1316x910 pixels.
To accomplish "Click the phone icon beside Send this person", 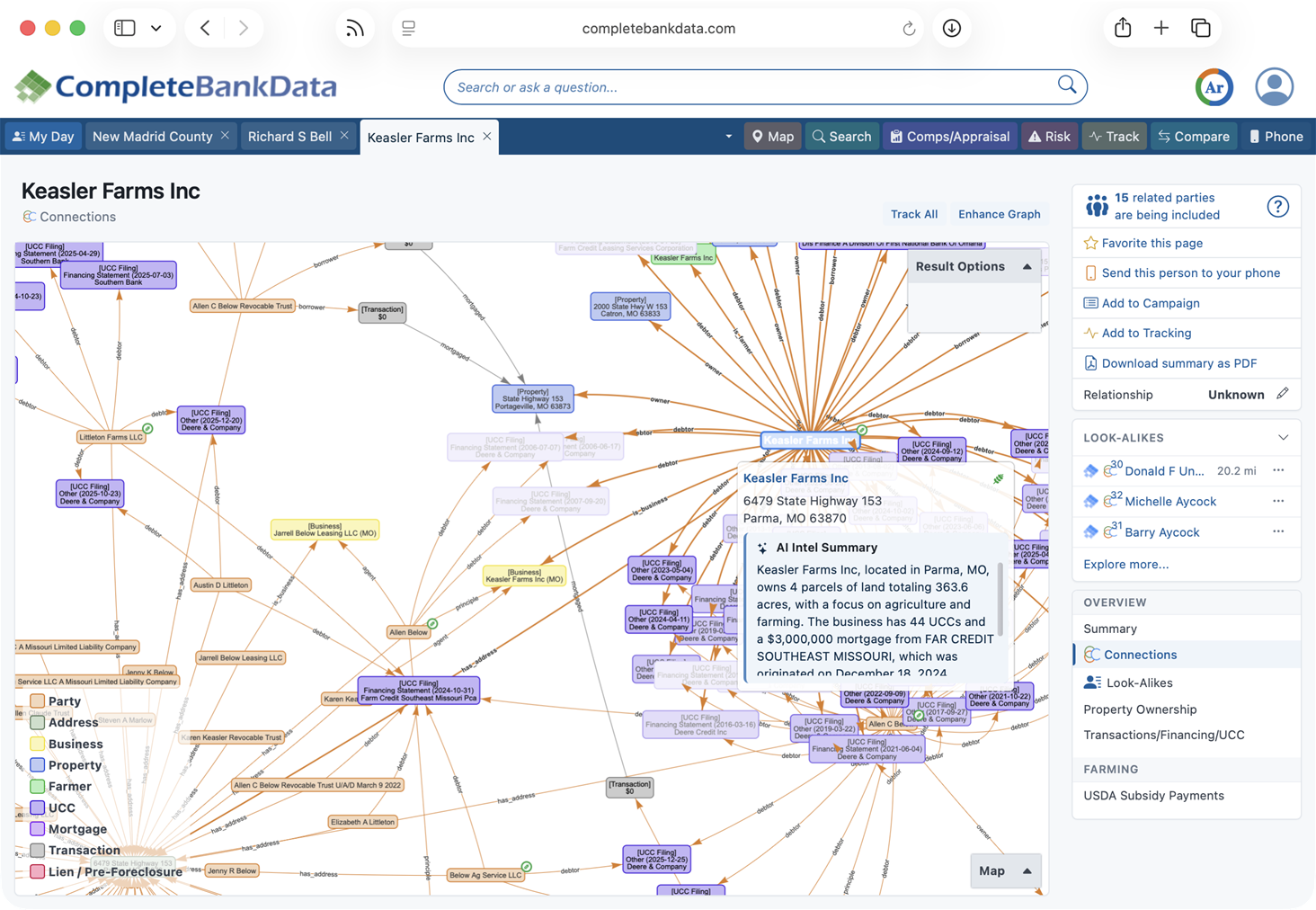I will click(x=1090, y=273).
